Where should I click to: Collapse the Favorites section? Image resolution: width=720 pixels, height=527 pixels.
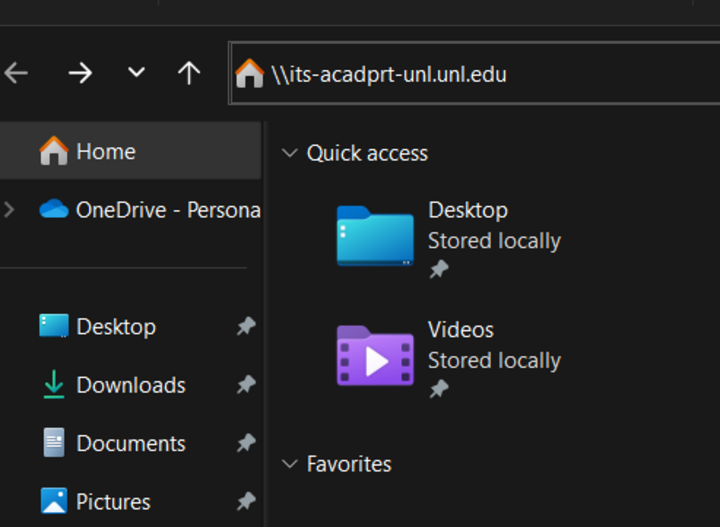point(290,464)
